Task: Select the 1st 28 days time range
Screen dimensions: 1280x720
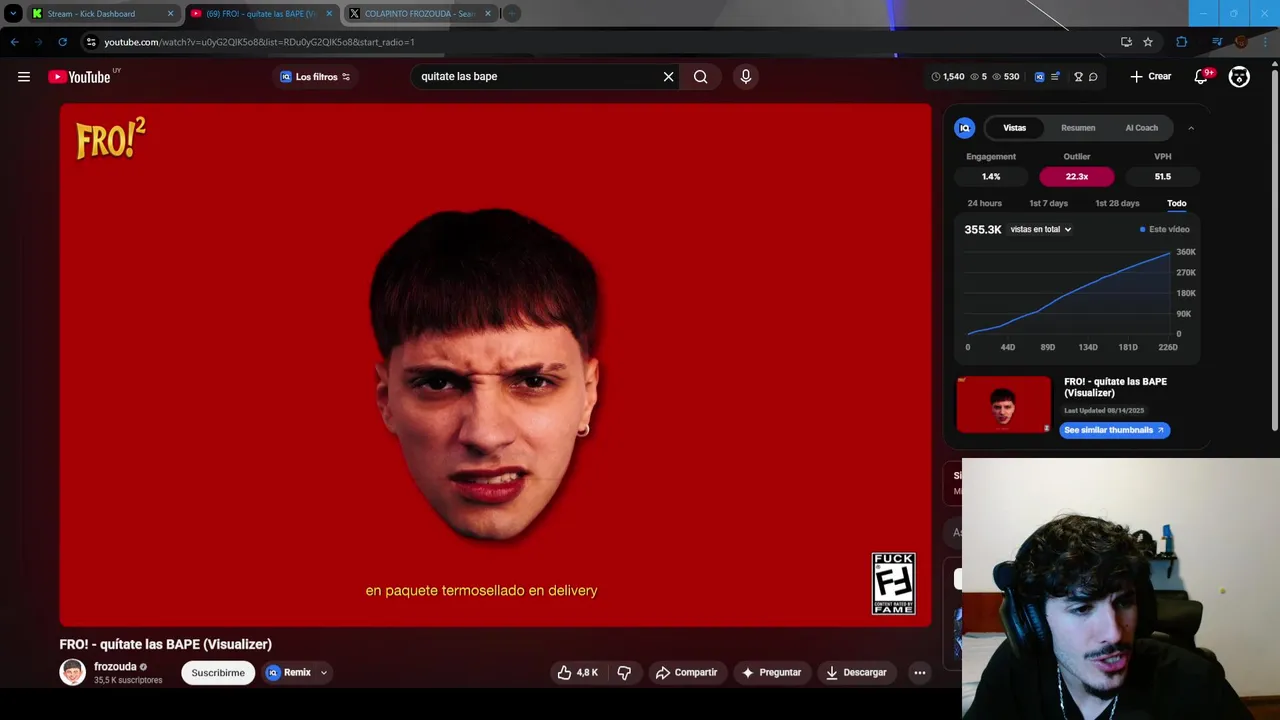Action: coord(1117,203)
